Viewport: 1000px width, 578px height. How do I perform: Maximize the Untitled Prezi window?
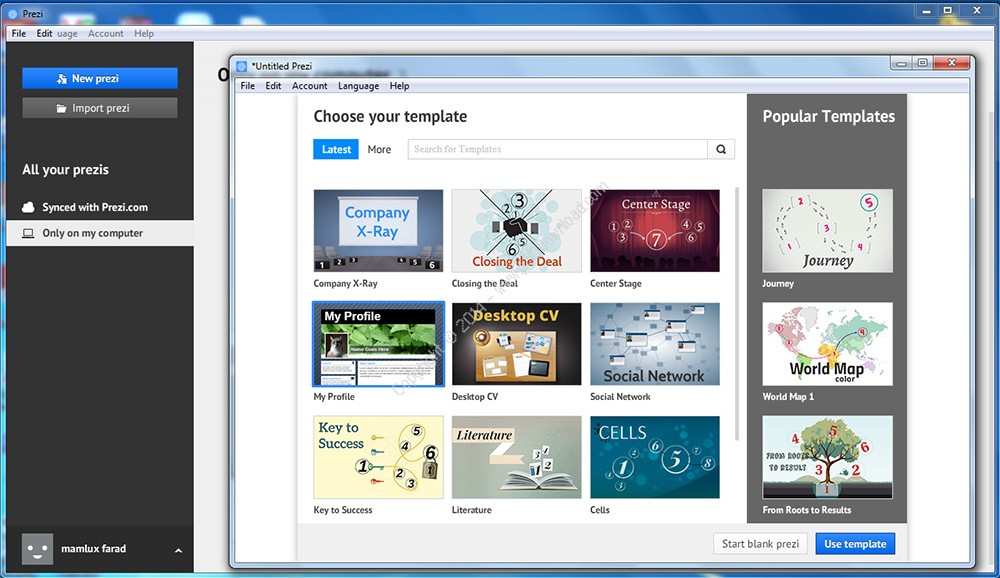(x=923, y=63)
